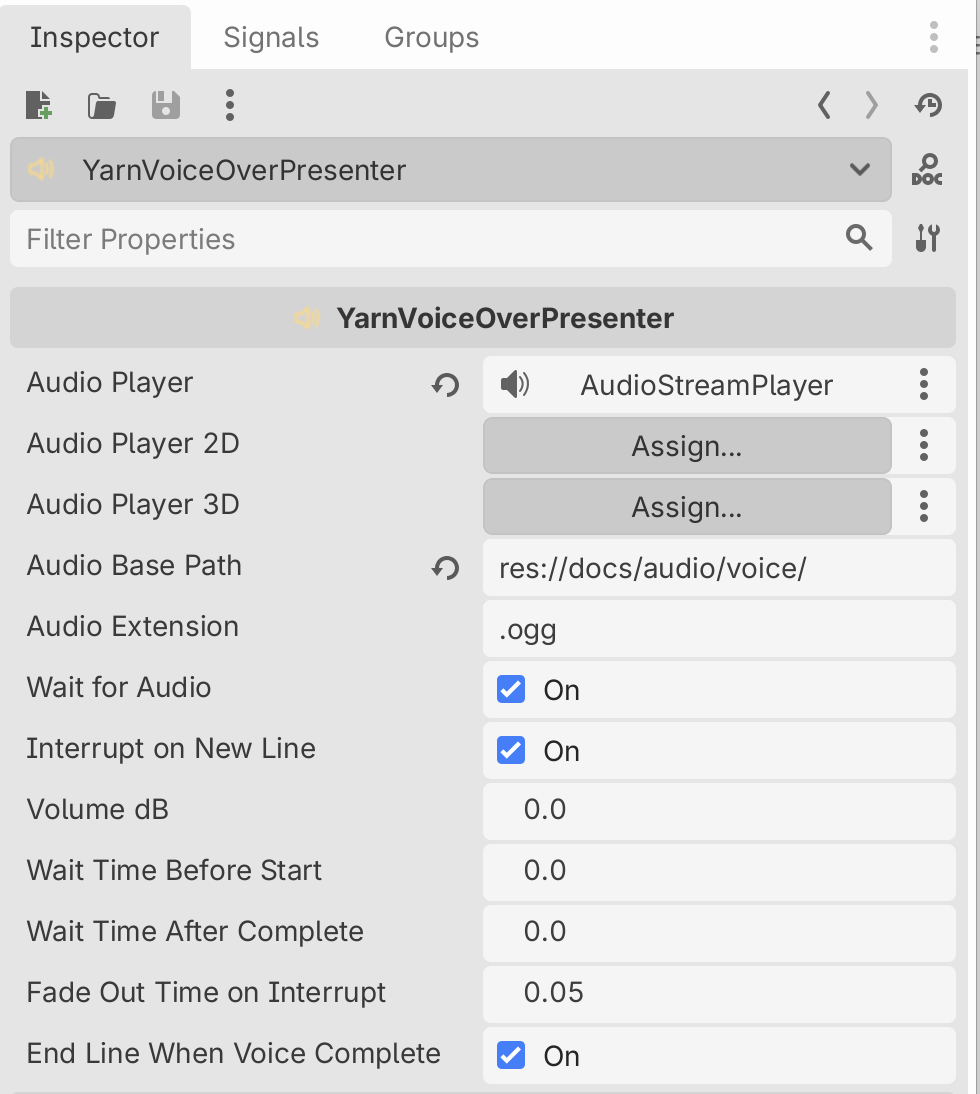Open object history list icon
Viewport: 980px width, 1094px height.
click(928, 105)
